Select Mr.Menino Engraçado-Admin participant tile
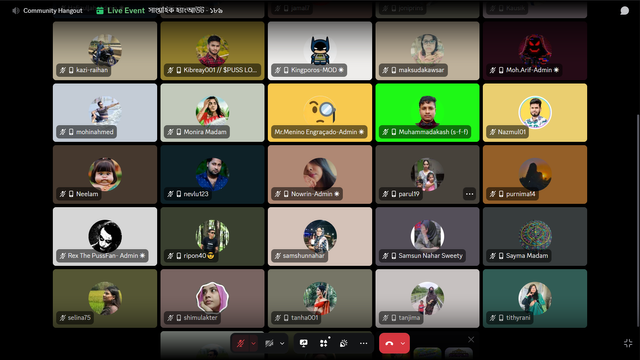Screen dimensions: 640x360 tap(320, 113)
